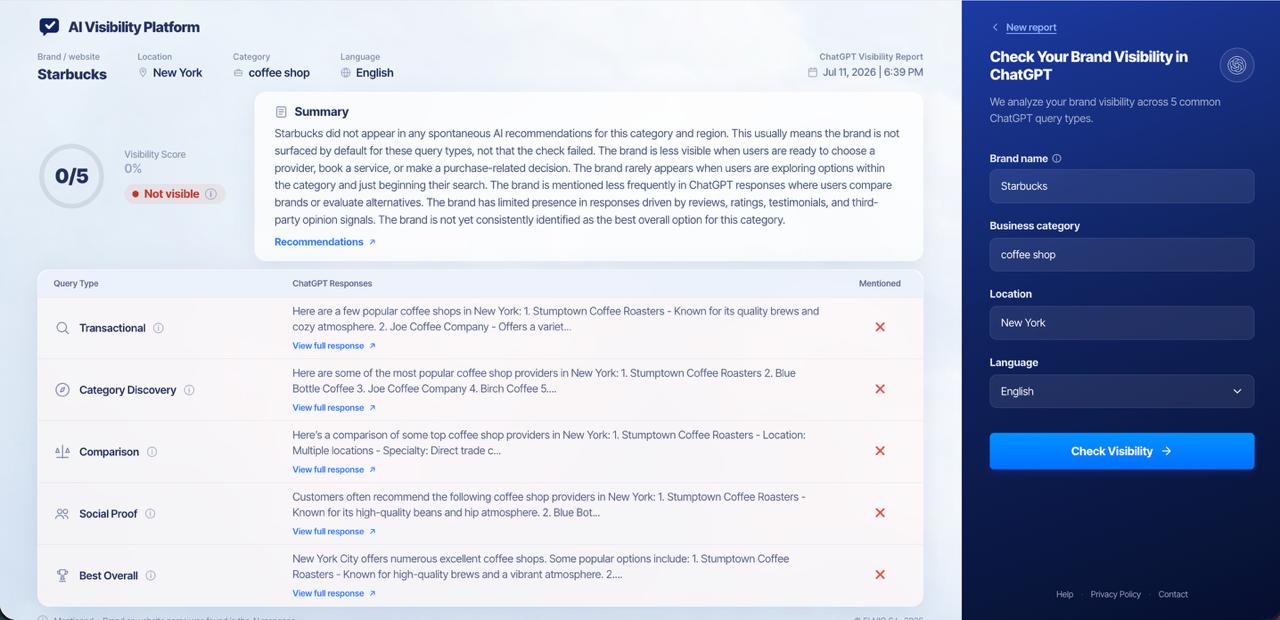Click the Location field containing New York
Image resolution: width=1280 pixels, height=620 pixels.
tap(1122, 323)
